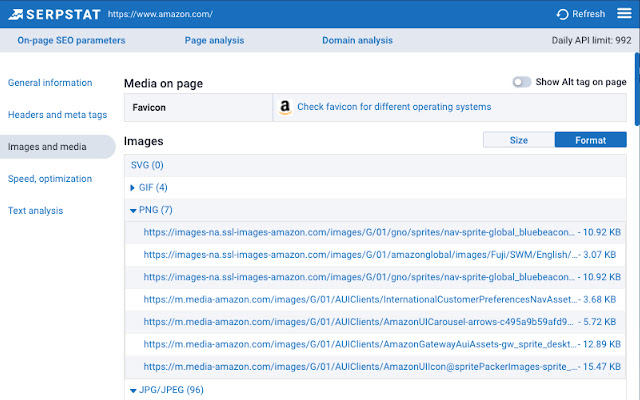Open Headers and meta tags section
640x400 pixels.
click(x=57, y=115)
